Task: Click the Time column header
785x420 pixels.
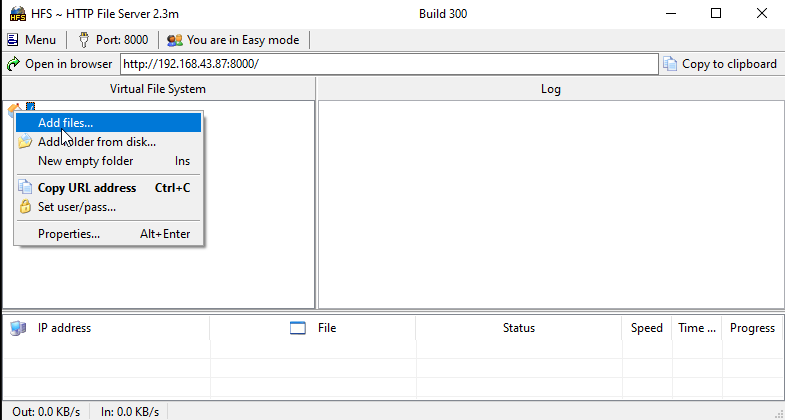Action: coord(697,328)
